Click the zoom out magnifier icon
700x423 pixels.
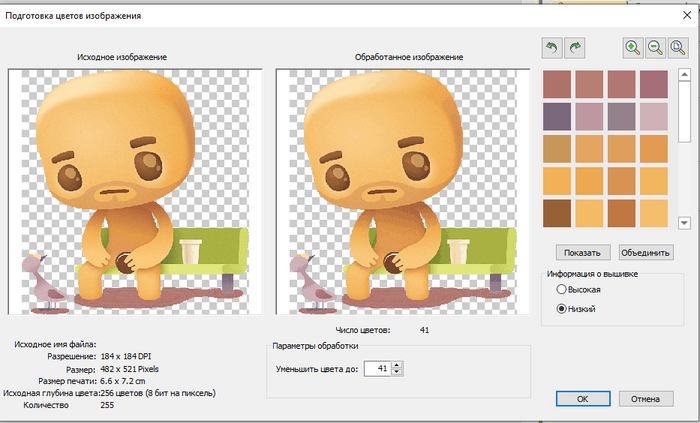pos(655,48)
